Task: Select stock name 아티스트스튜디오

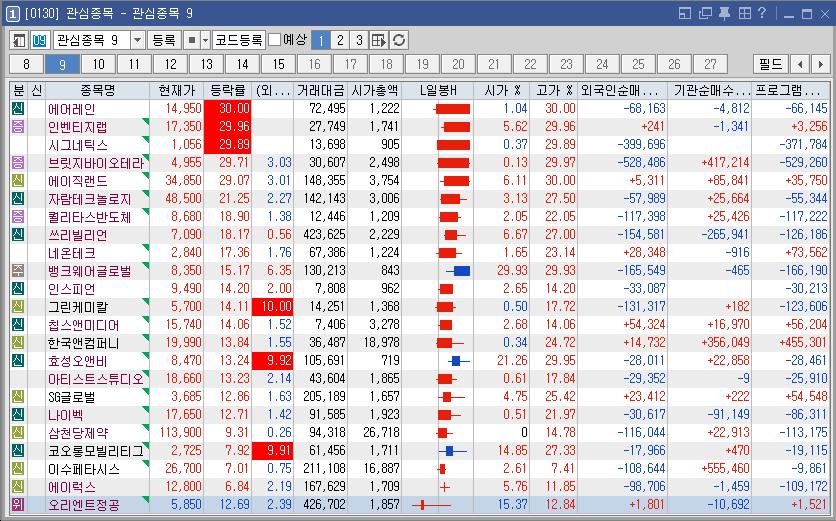Action: point(96,379)
